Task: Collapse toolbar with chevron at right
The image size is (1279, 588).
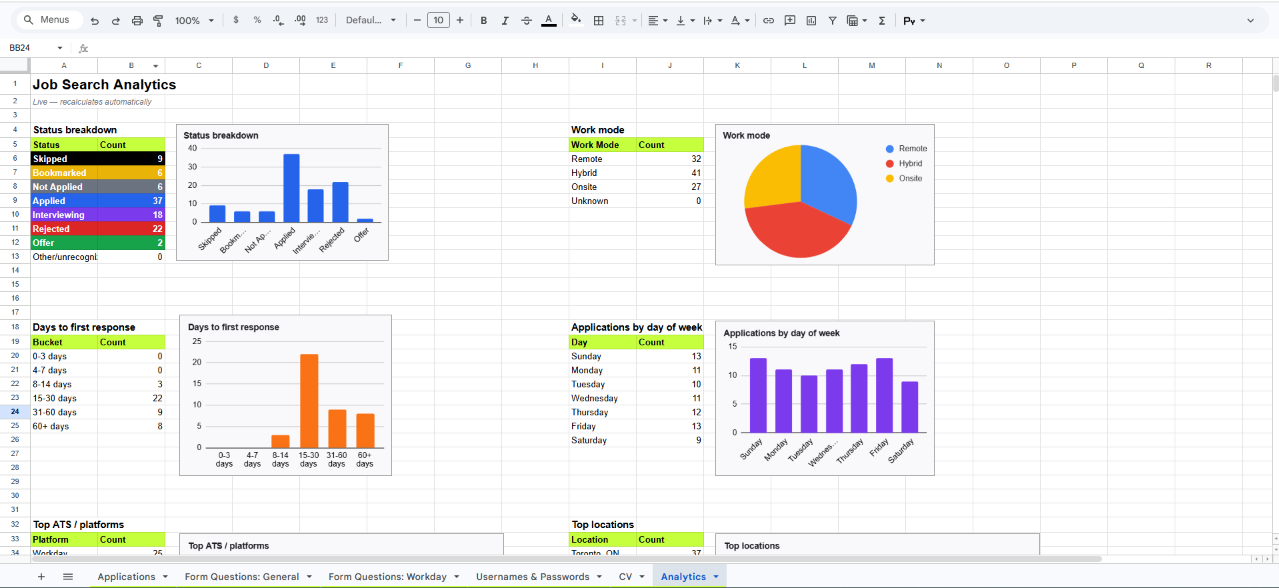Action: pyautogui.click(x=1250, y=20)
